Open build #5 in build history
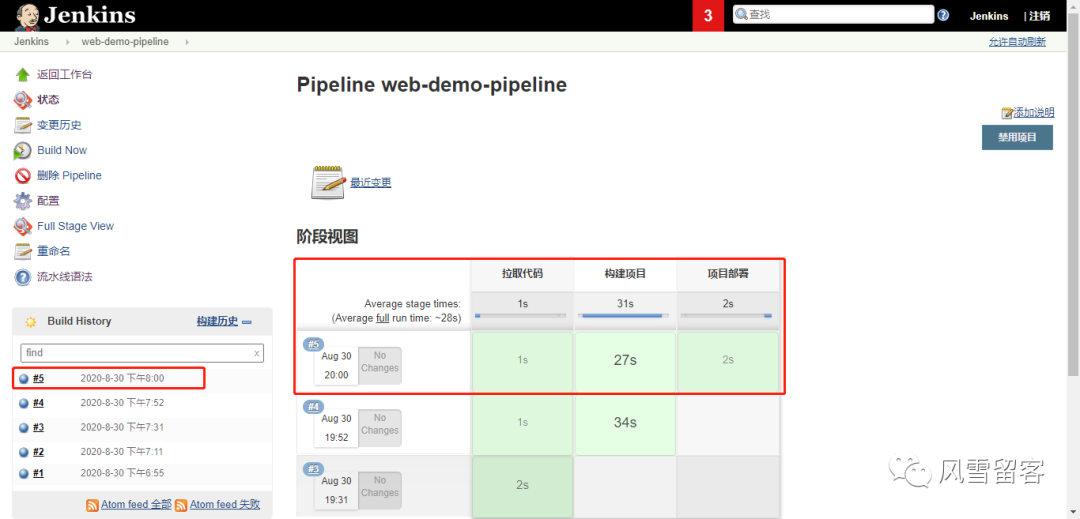The image size is (1080, 519). pos(39,379)
